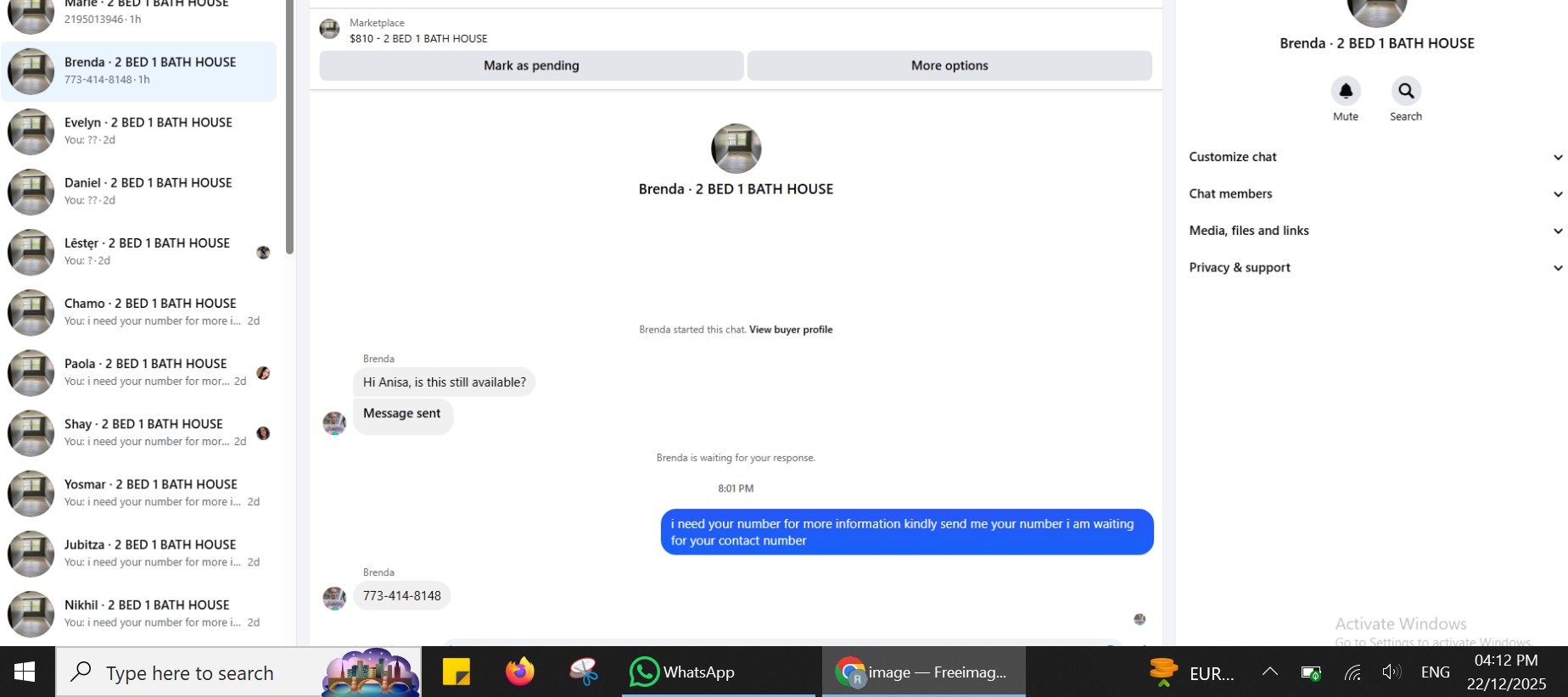The image size is (1568, 697).
Task: Open Windows Start menu
Action: [x=25, y=672]
